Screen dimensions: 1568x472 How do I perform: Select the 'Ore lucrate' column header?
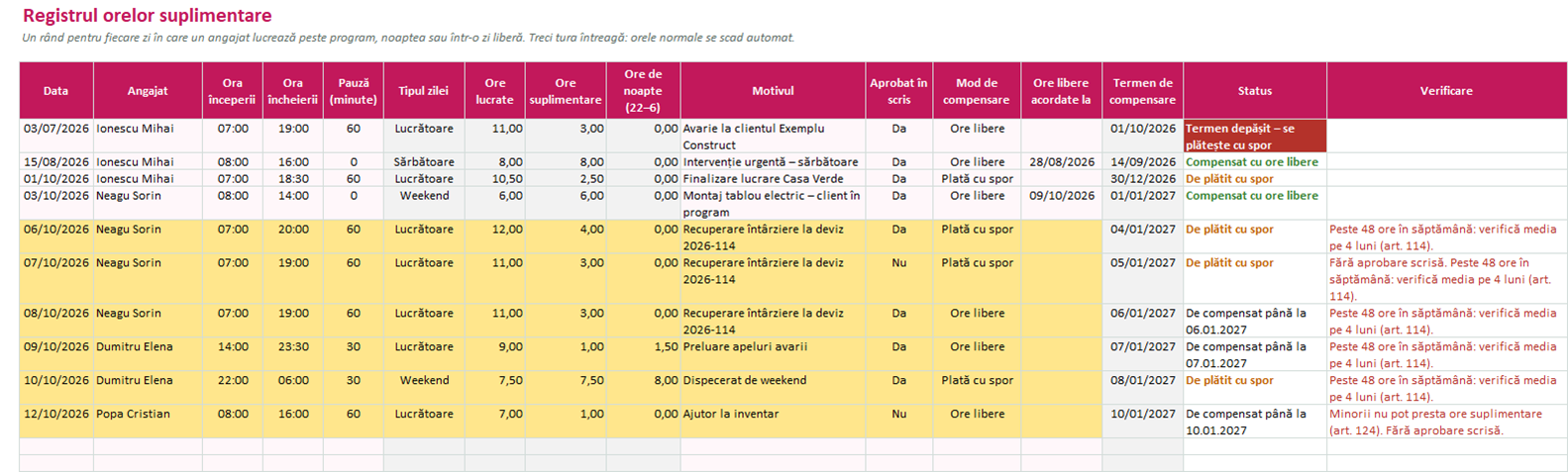click(495, 91)
